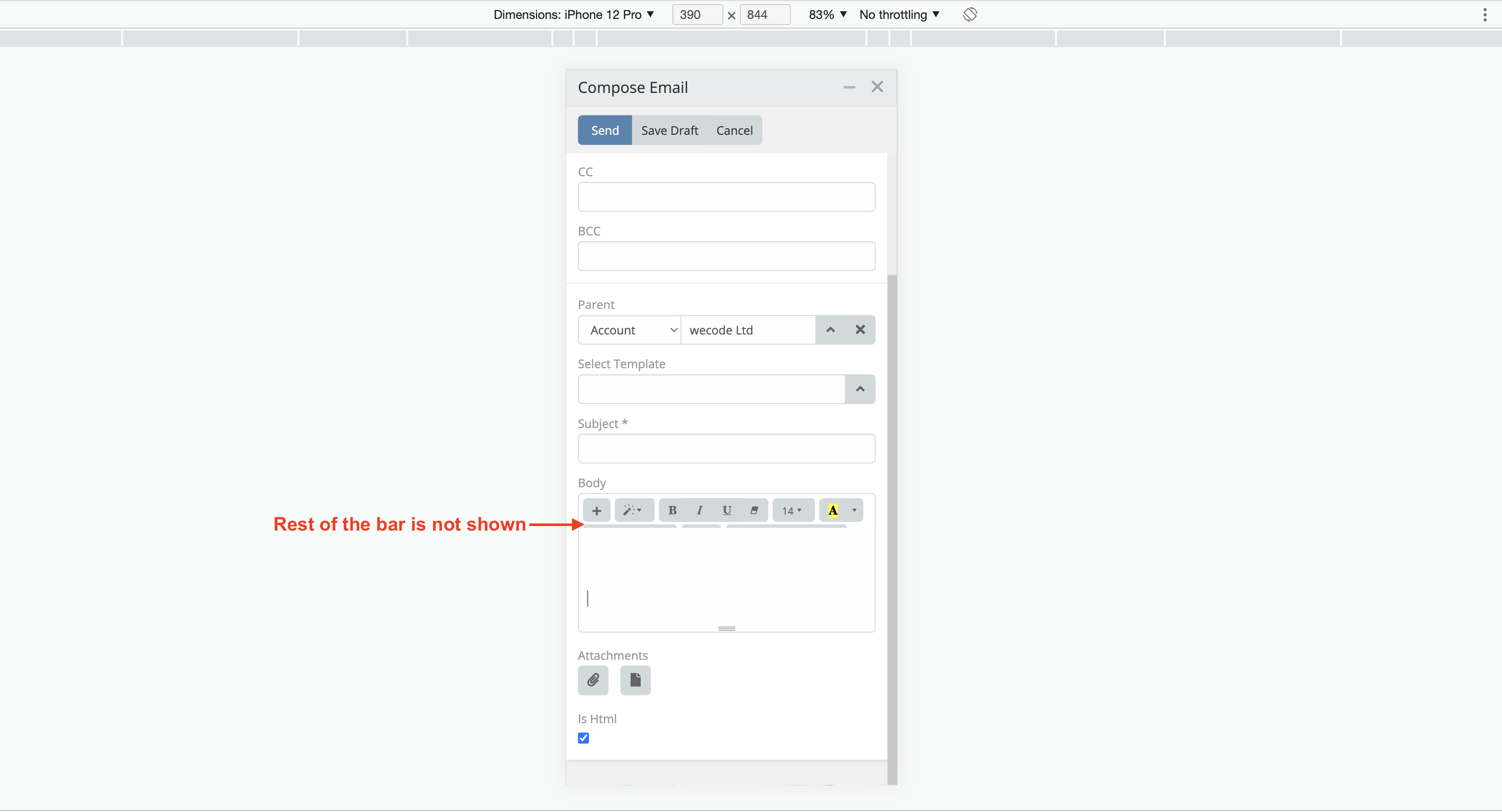Viewport: 1502px width, 812px height.
Task: Click the document icon under Attachments
Action: (635, 680)
